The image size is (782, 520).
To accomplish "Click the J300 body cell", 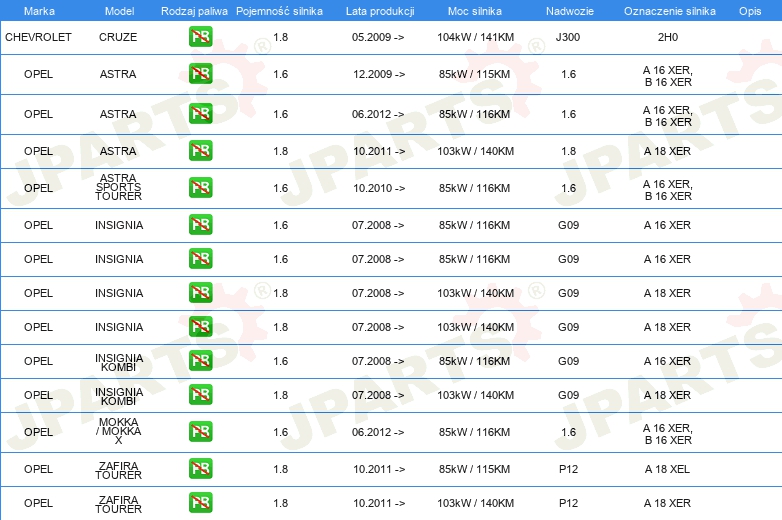I will click(x=568, y=37).
